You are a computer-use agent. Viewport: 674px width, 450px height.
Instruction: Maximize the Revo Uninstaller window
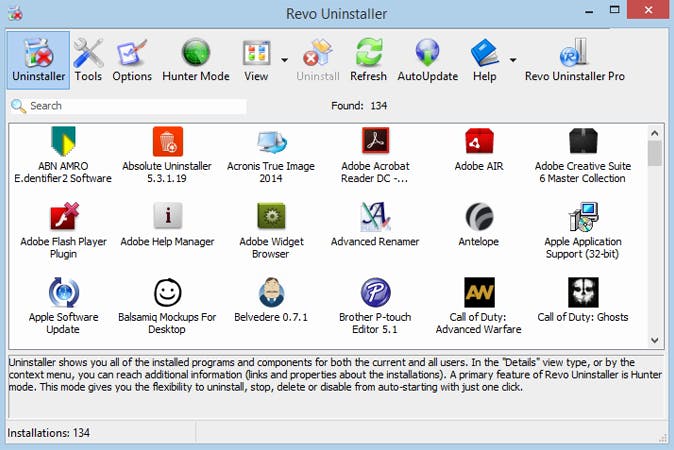[x=615, y=10]
